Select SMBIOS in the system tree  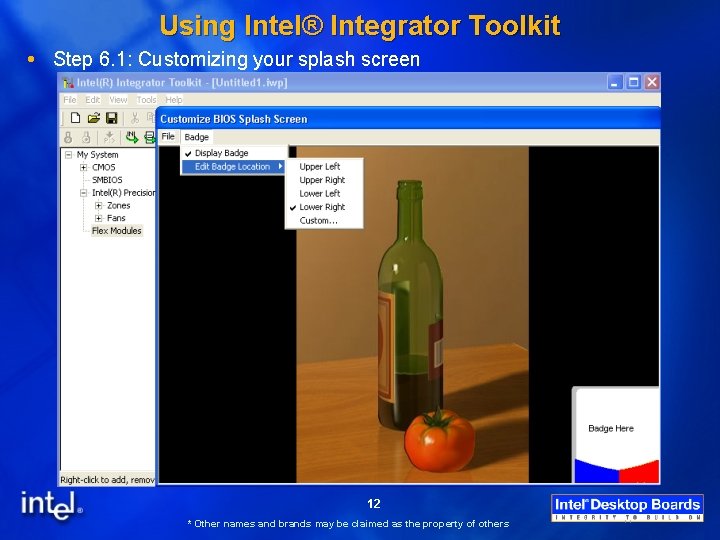pyautogui.click(x=107, y=180)
